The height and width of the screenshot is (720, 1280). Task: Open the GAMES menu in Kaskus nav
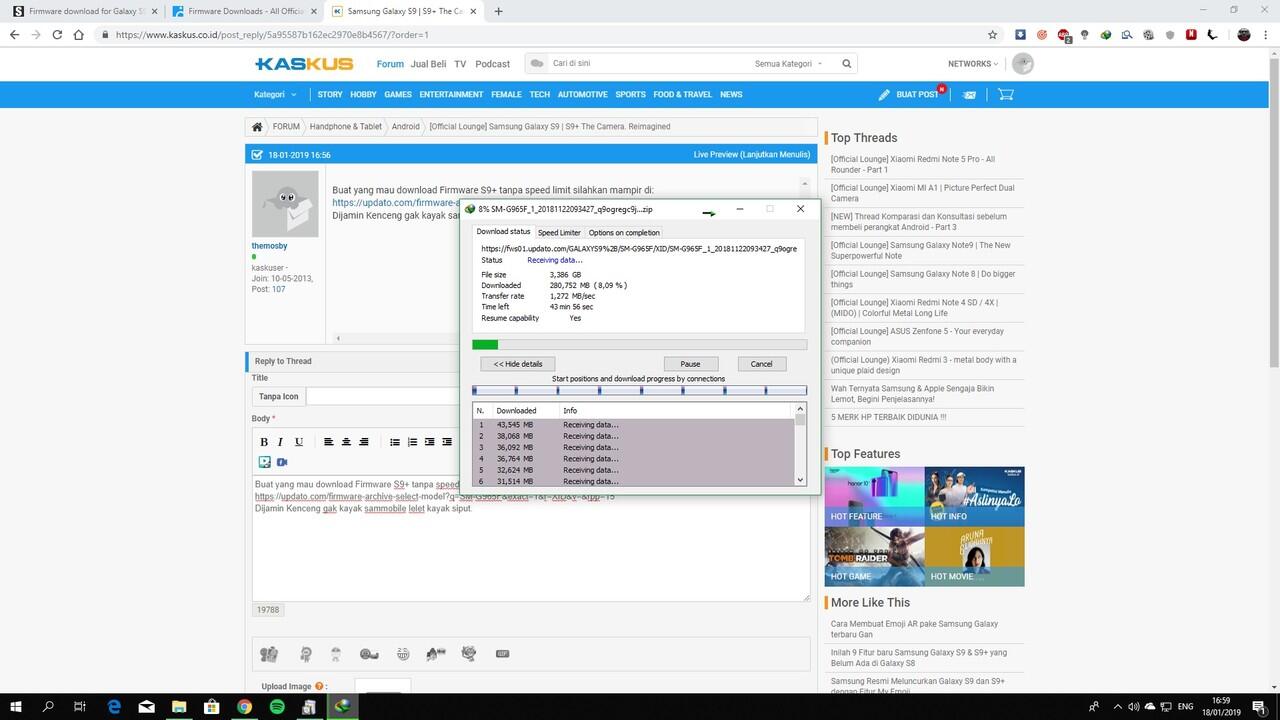coord(398,95)
